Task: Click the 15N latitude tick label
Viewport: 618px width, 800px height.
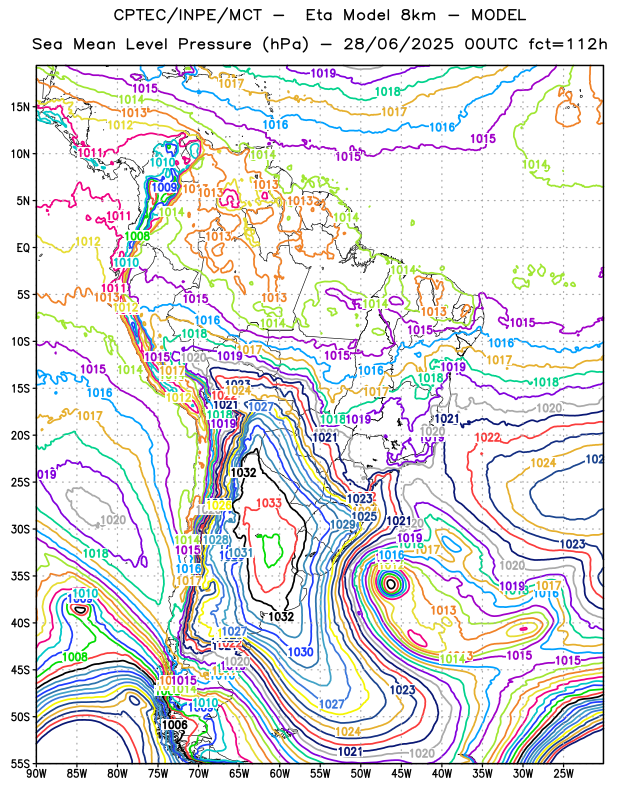Action: pos(20,107)
